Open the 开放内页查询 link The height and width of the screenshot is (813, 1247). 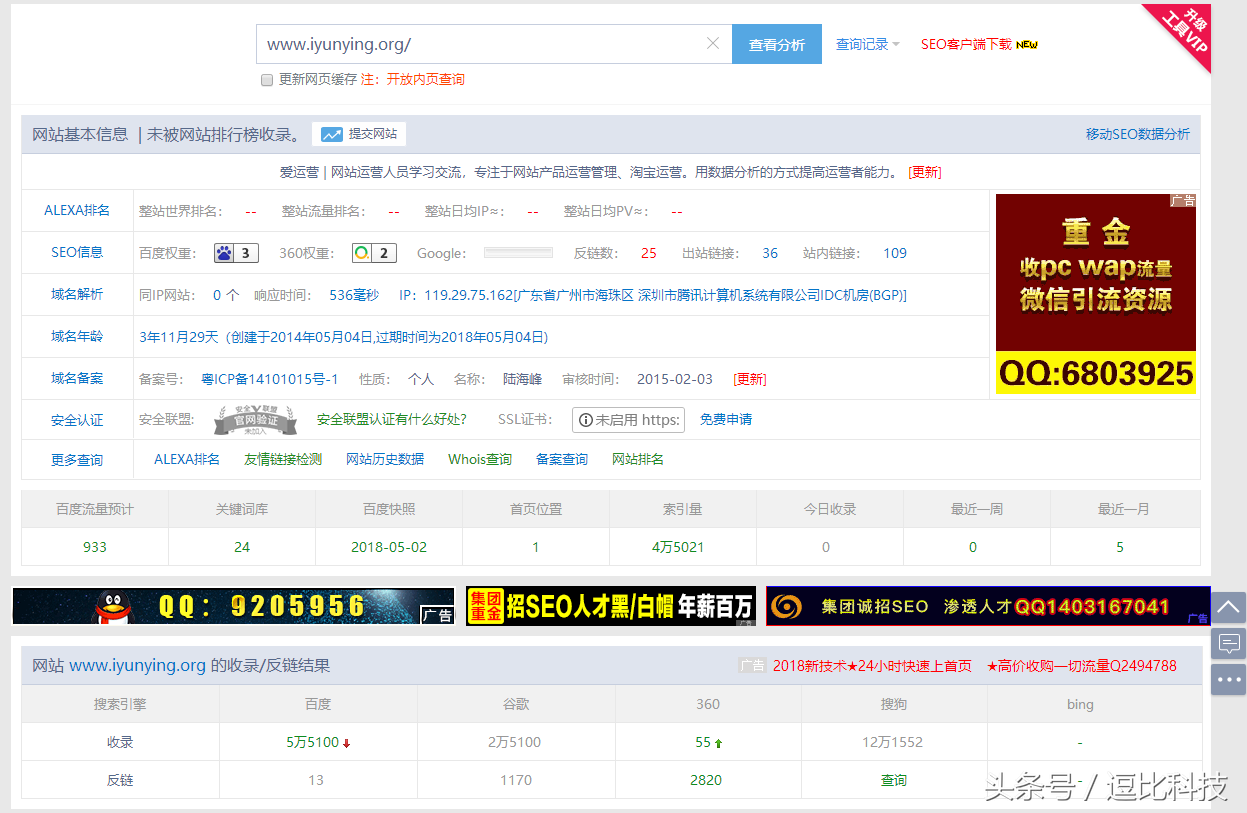(426, 79)
